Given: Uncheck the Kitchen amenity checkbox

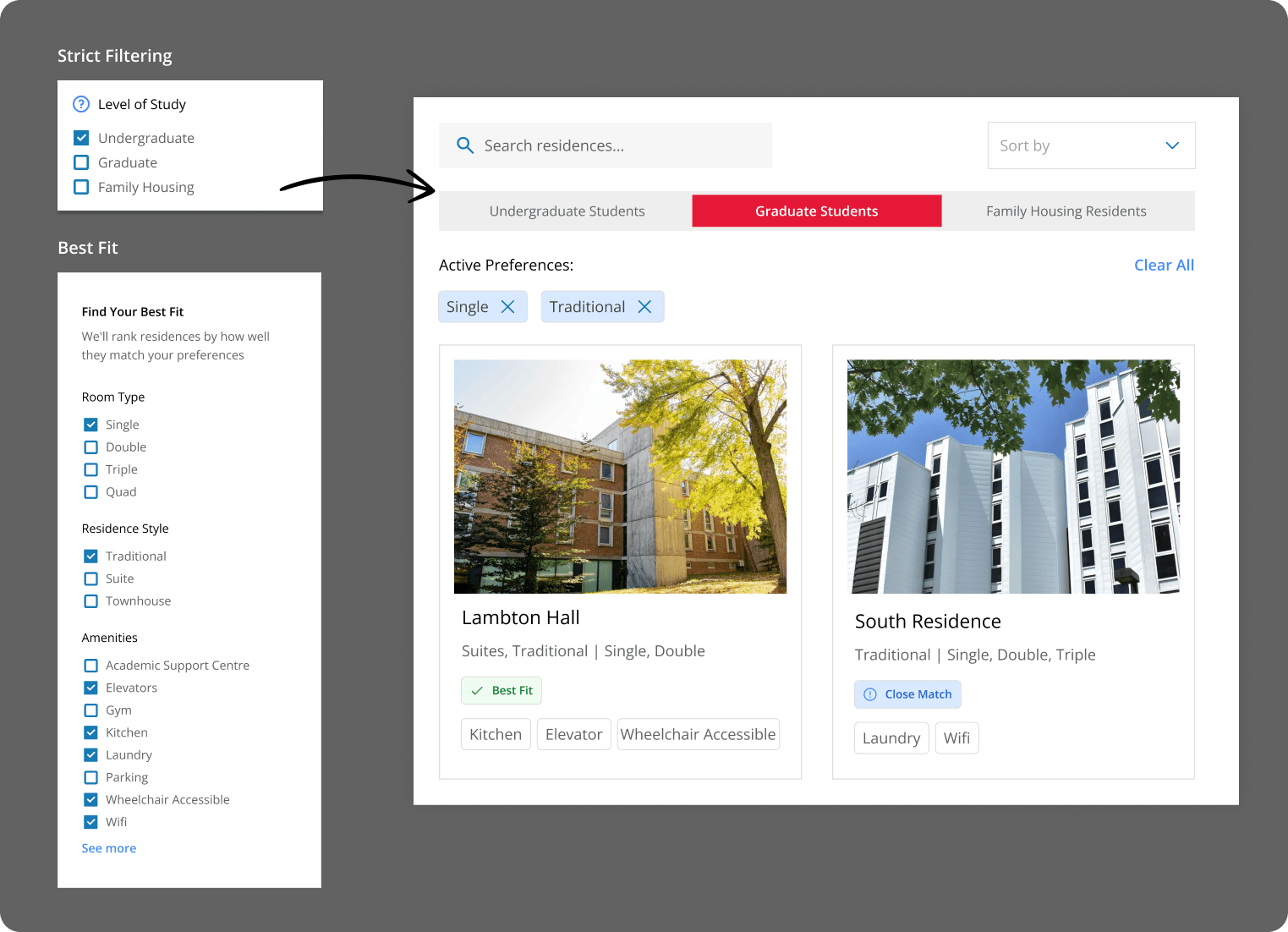Looking at the screenshot, I should 90,732.
